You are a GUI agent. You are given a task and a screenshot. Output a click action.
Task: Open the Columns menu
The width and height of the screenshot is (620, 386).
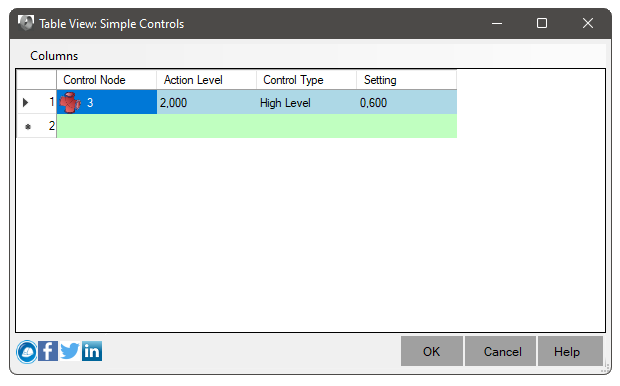[x=54, y=56]
